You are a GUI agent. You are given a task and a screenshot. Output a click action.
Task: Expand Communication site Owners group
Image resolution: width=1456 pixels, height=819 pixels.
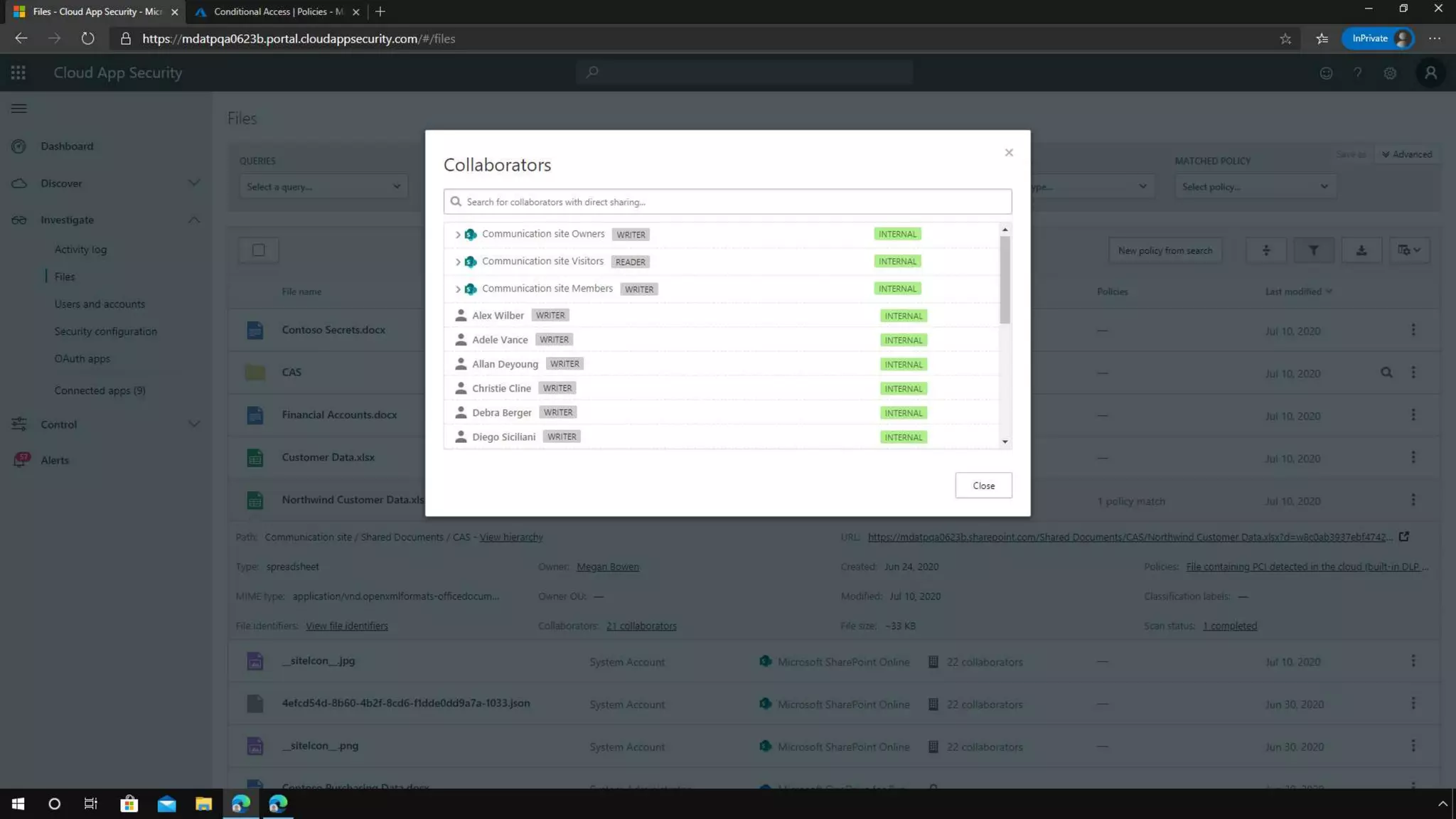click(x=458, y=235)
